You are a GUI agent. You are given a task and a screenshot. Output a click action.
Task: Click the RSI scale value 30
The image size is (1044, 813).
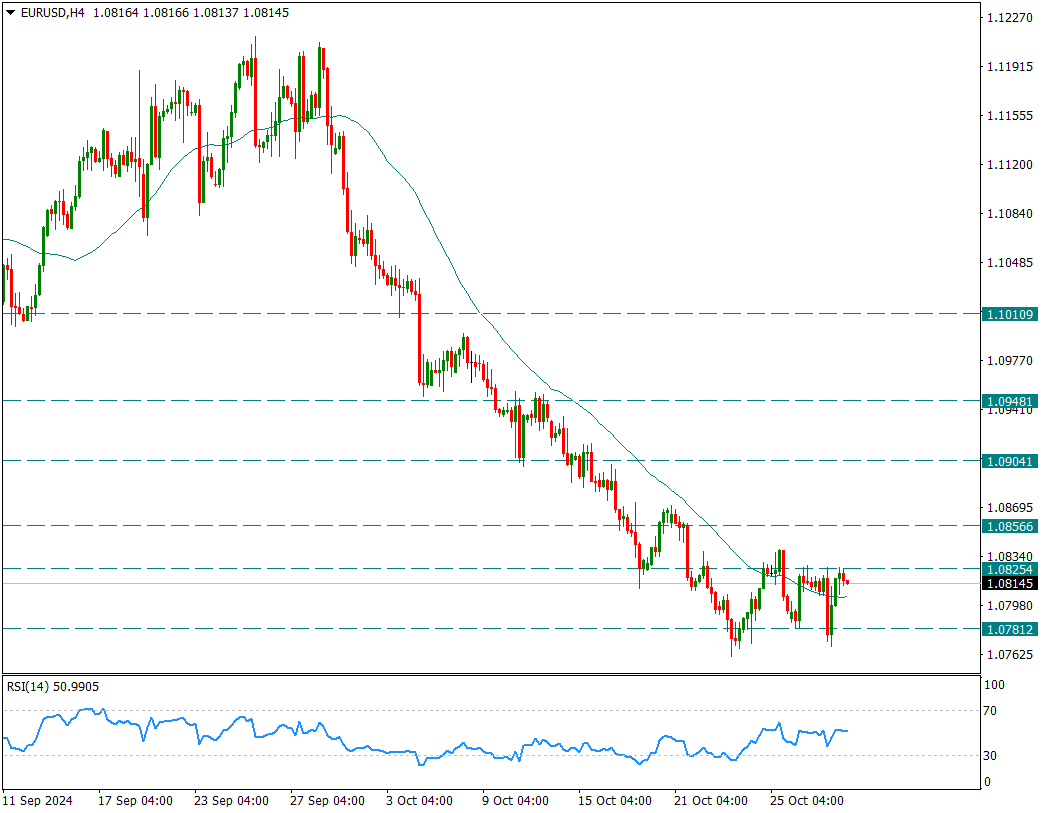tap(991, 756)
